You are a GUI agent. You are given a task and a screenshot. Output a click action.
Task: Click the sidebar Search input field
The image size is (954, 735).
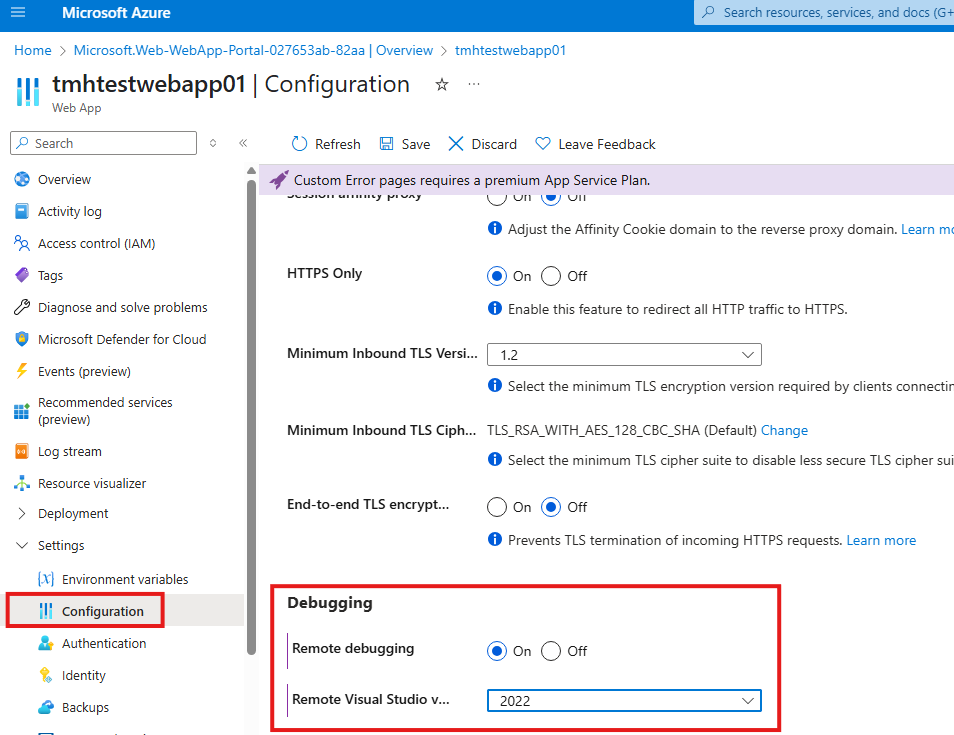pos(103,143)
